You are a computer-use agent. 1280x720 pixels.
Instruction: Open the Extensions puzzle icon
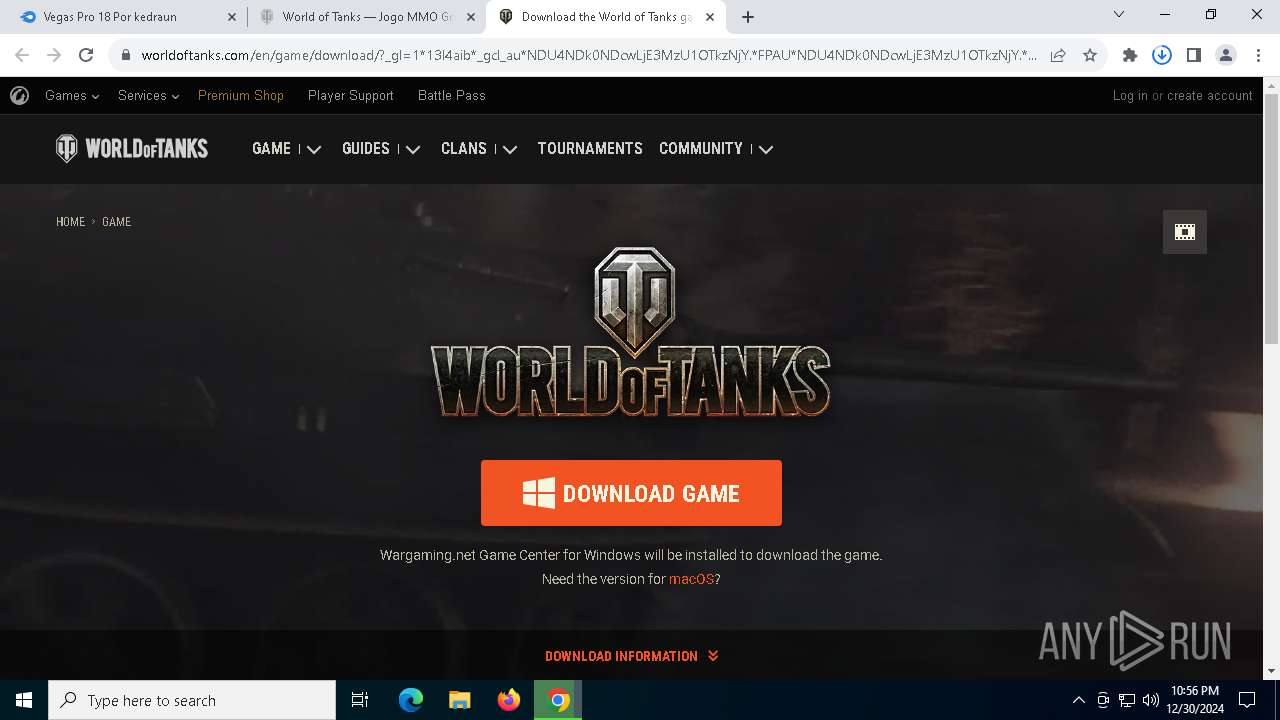coord(1130,55)
